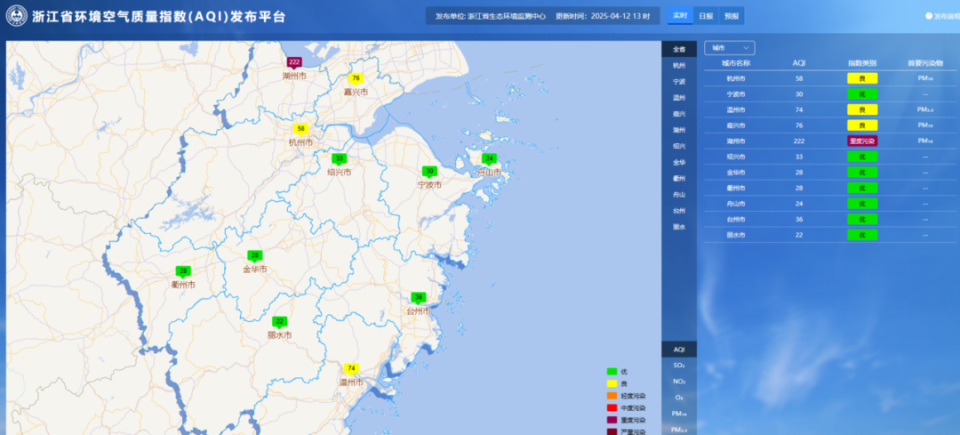Click the green 优 legend swatch
The width and height of the screenshot is (960, 435).
(x=612, y=372)
